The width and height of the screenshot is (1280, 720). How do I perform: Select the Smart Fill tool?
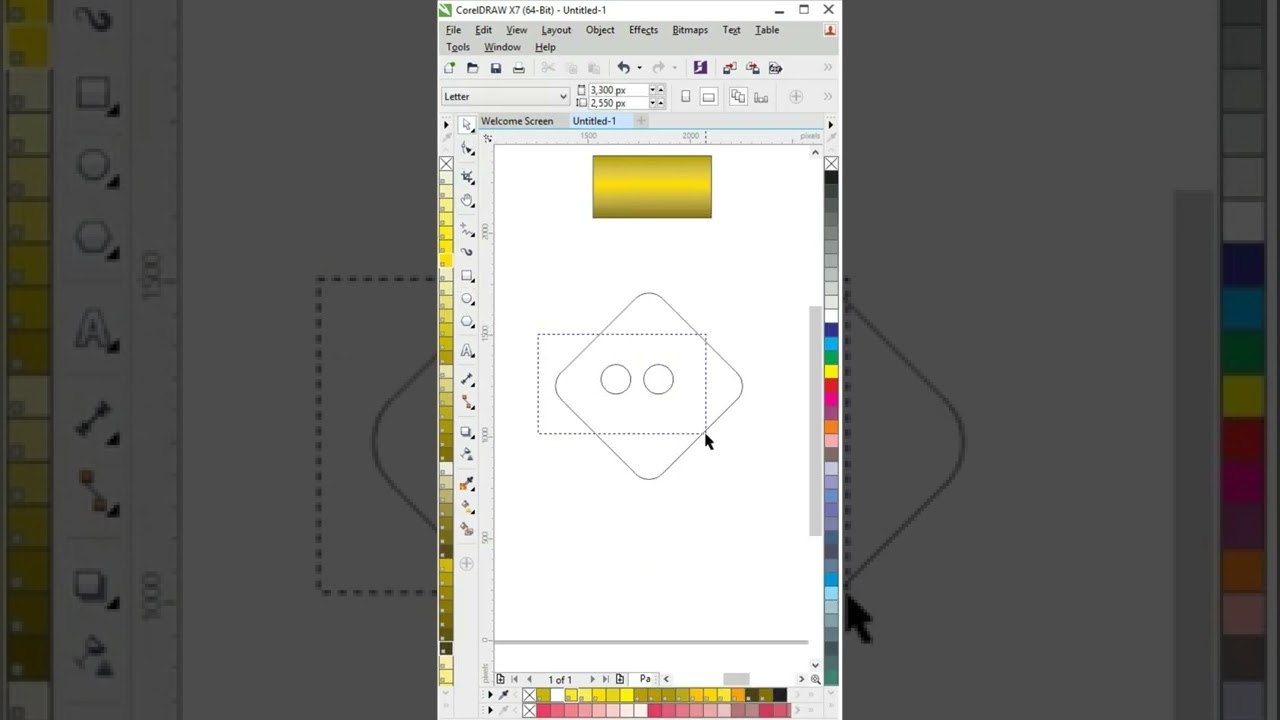tap(467, 530)
